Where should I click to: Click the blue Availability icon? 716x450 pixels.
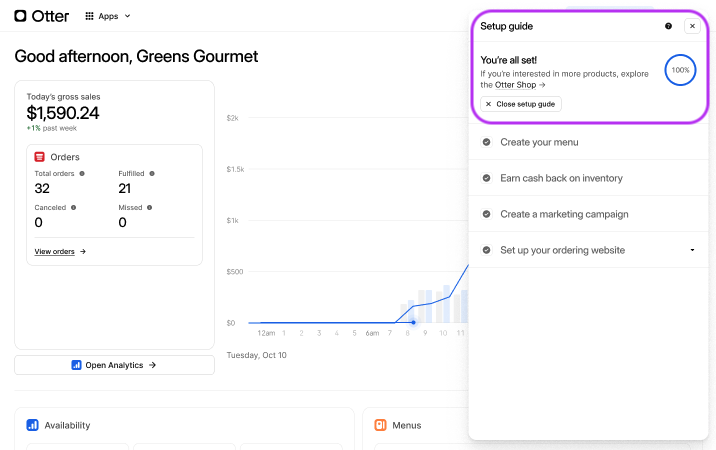[x=32, y=425]
